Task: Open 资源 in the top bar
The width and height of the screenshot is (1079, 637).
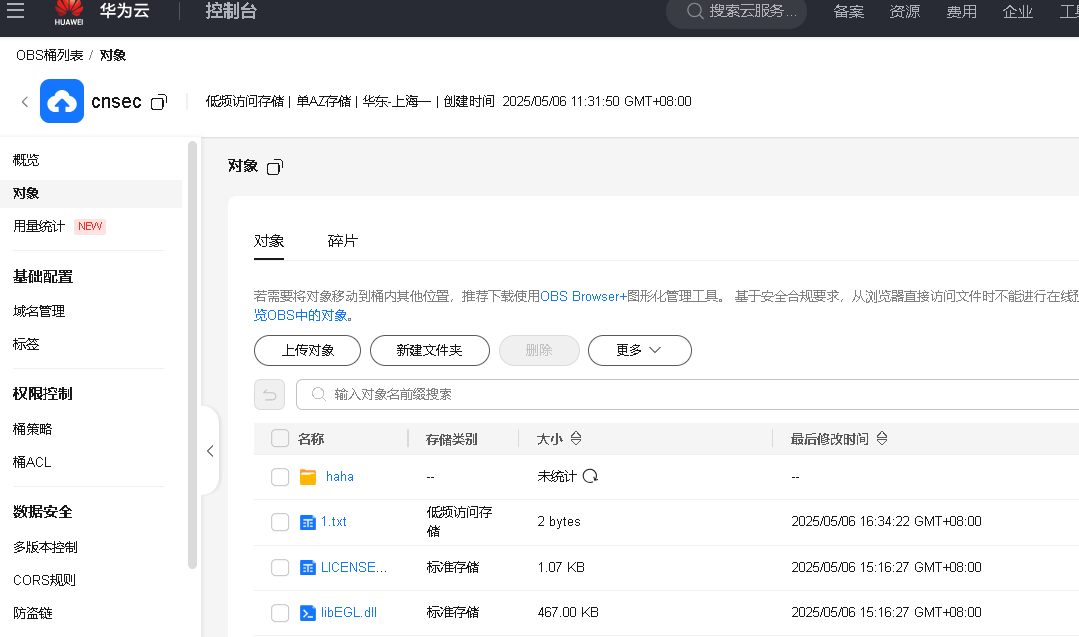Action: tap(905, 12)
